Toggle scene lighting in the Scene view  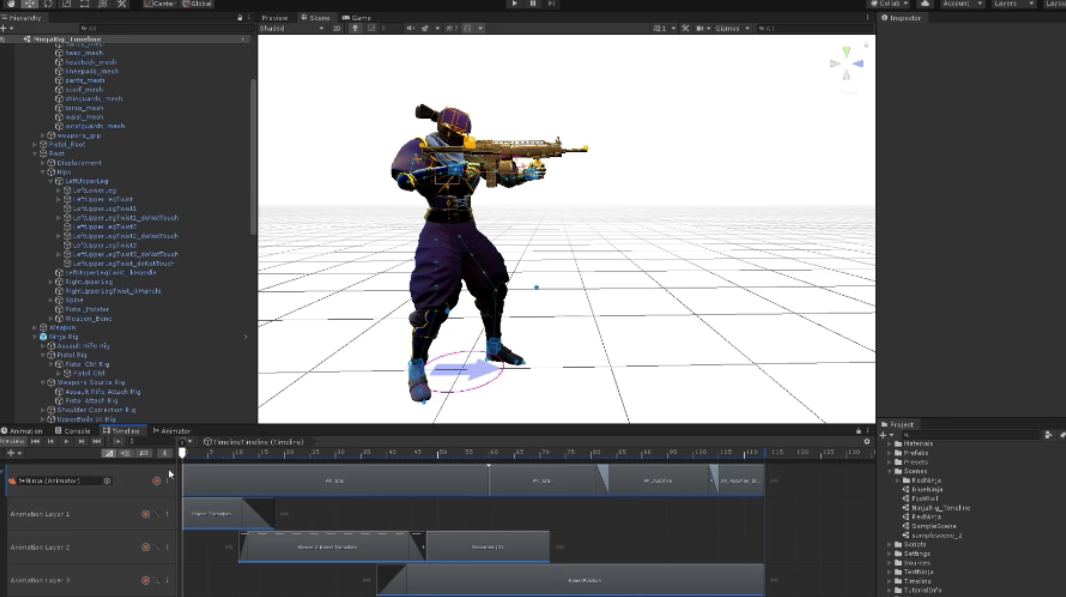354,28
